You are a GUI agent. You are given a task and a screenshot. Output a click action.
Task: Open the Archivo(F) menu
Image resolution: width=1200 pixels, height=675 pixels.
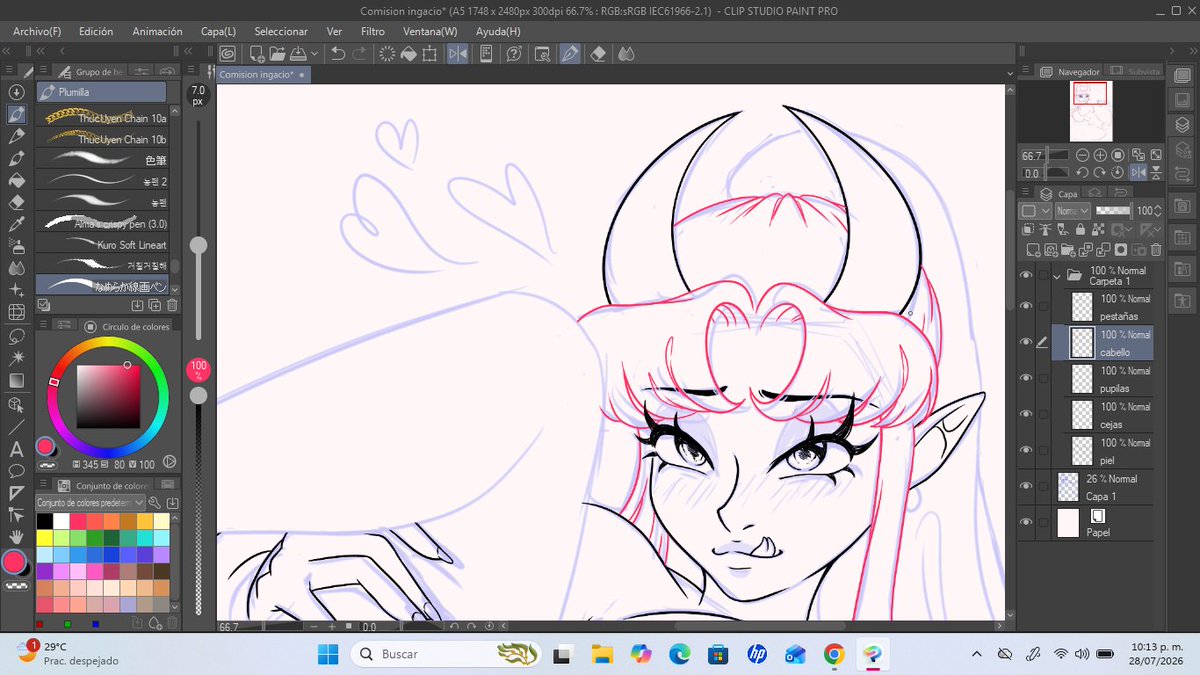37,31
